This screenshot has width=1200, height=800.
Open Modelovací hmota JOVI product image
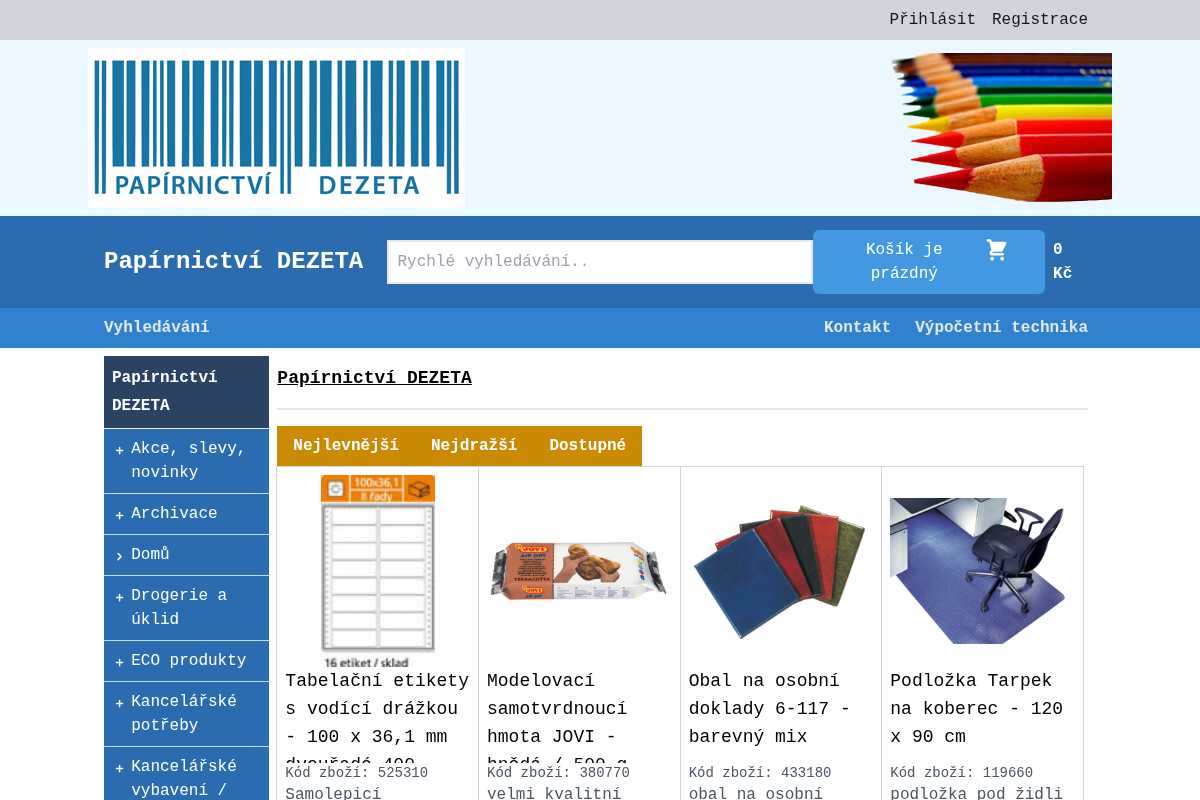(579, 571)
